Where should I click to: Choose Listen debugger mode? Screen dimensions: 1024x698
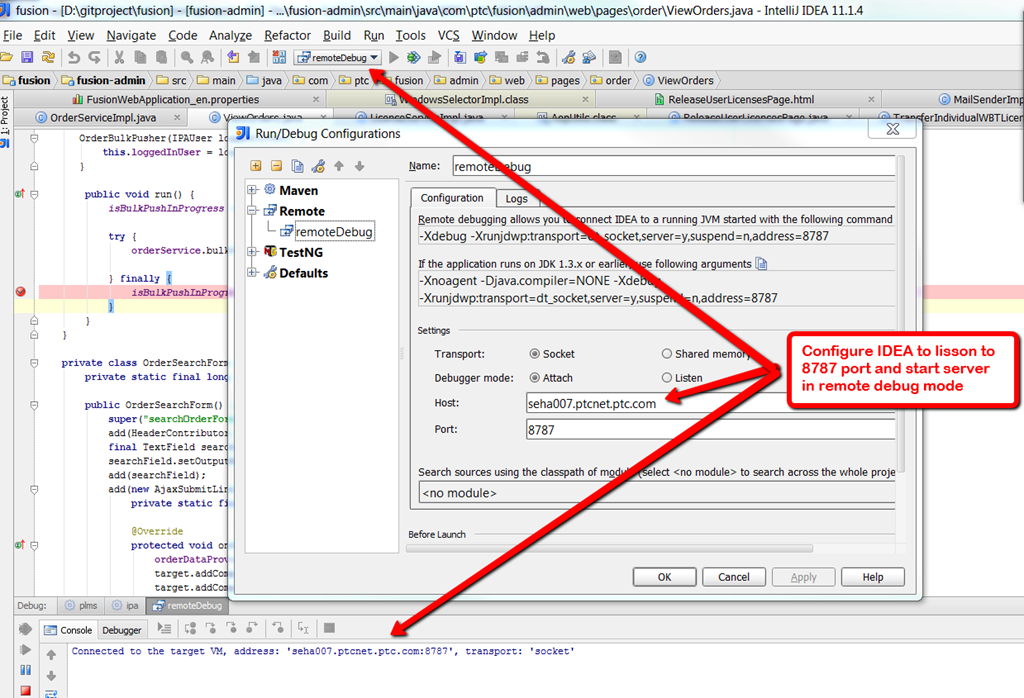[667, 378]
